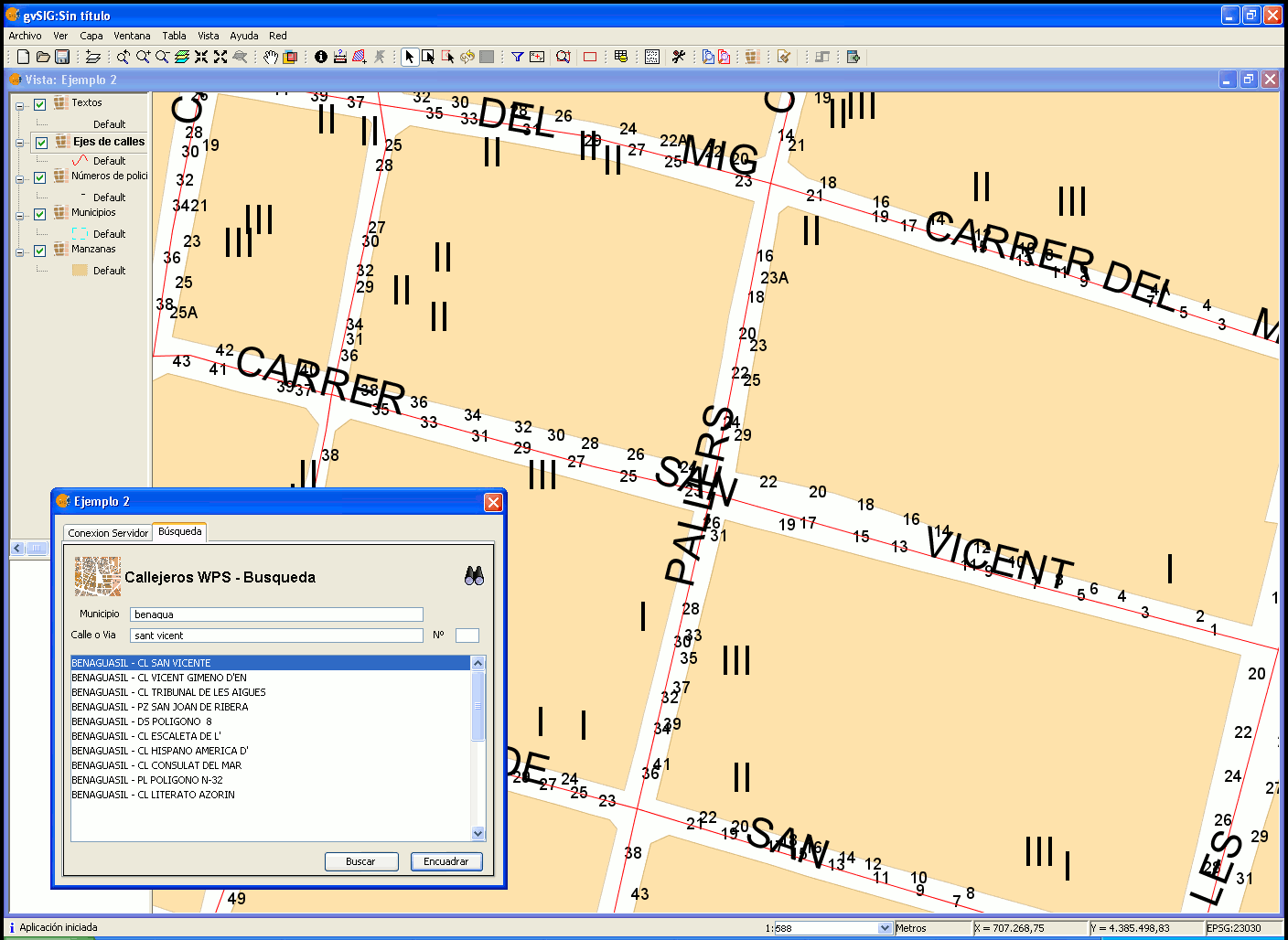Click the red document magnifier icon
1288x940 pixels.
(x=724, y=57)
